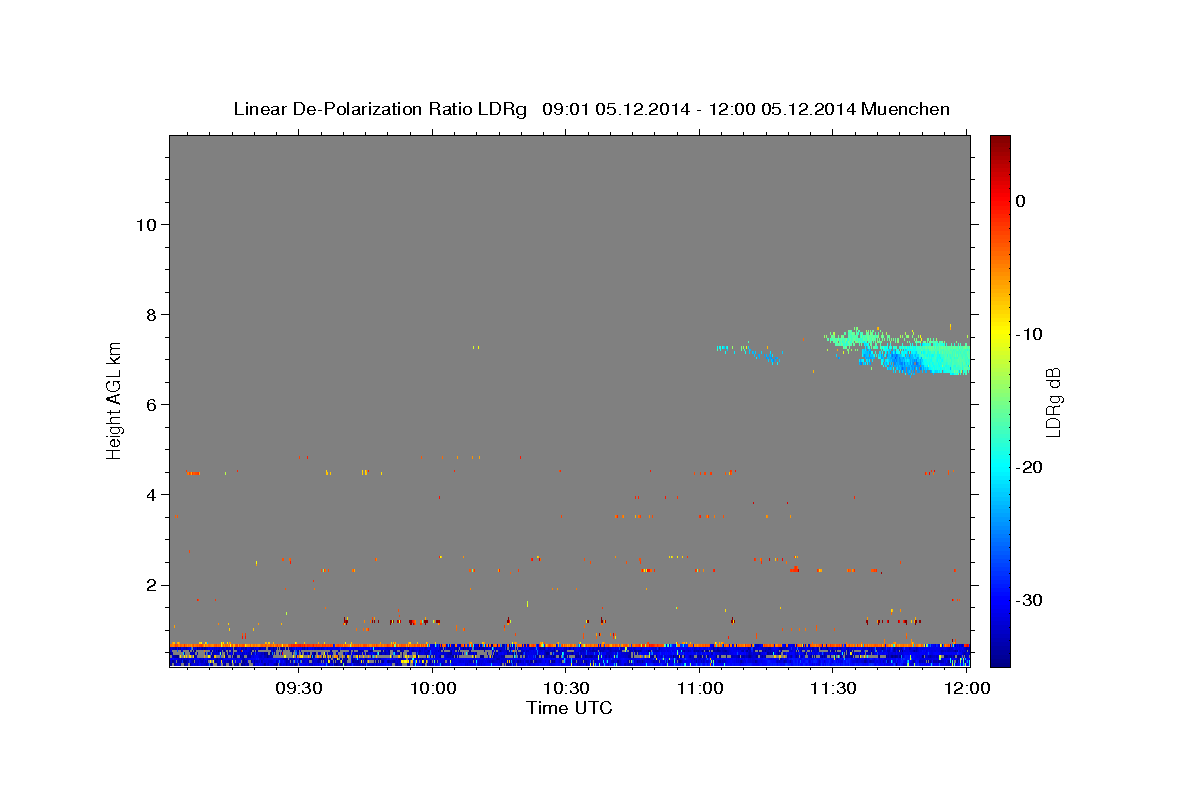Click the 'Height AGL km' axis label
The height and width of the screenshot is (800, 1200).
pyautogui.click(x=115, y=401)
